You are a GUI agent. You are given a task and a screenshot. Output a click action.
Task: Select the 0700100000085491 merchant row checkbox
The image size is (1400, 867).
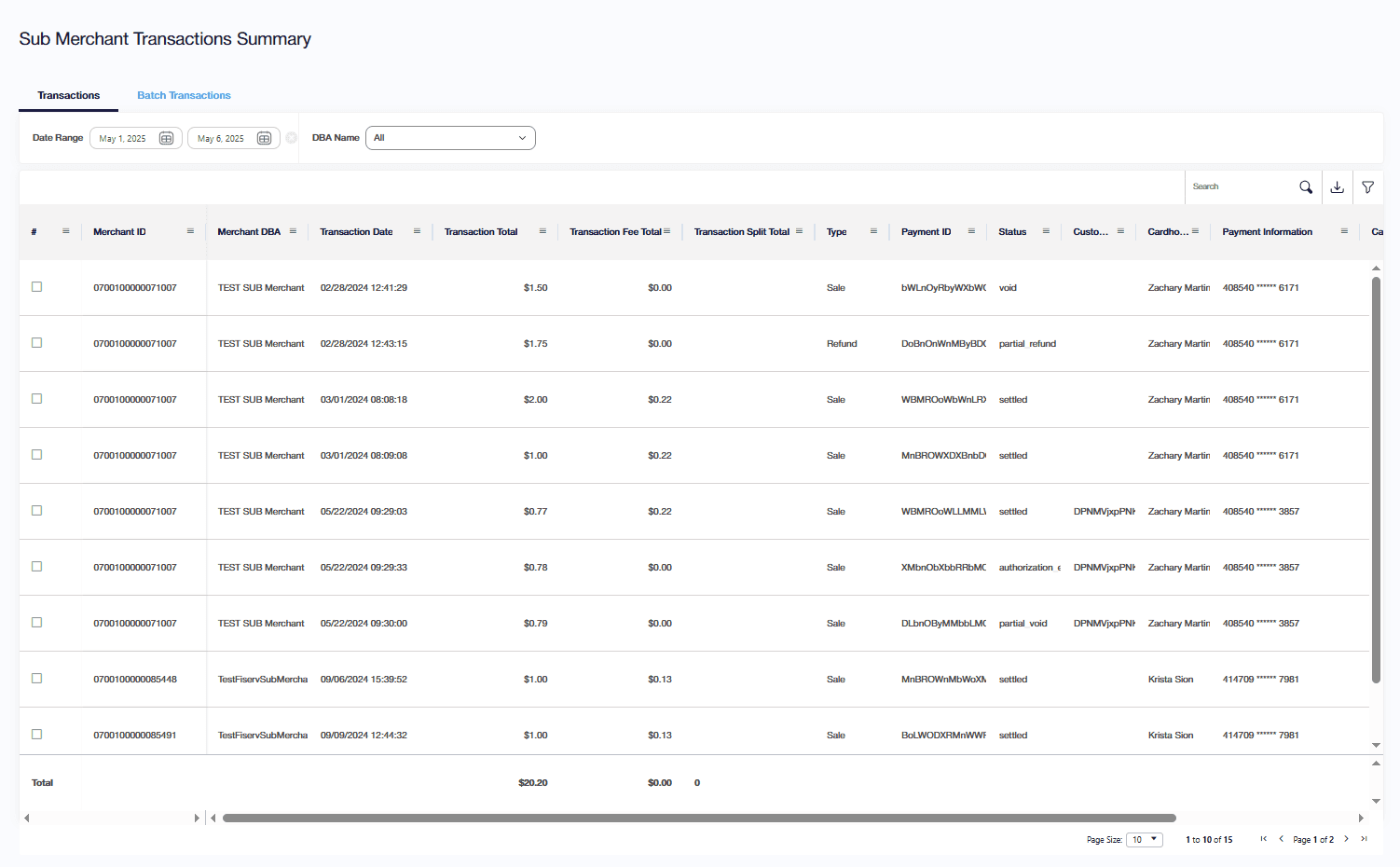[37, 735]
